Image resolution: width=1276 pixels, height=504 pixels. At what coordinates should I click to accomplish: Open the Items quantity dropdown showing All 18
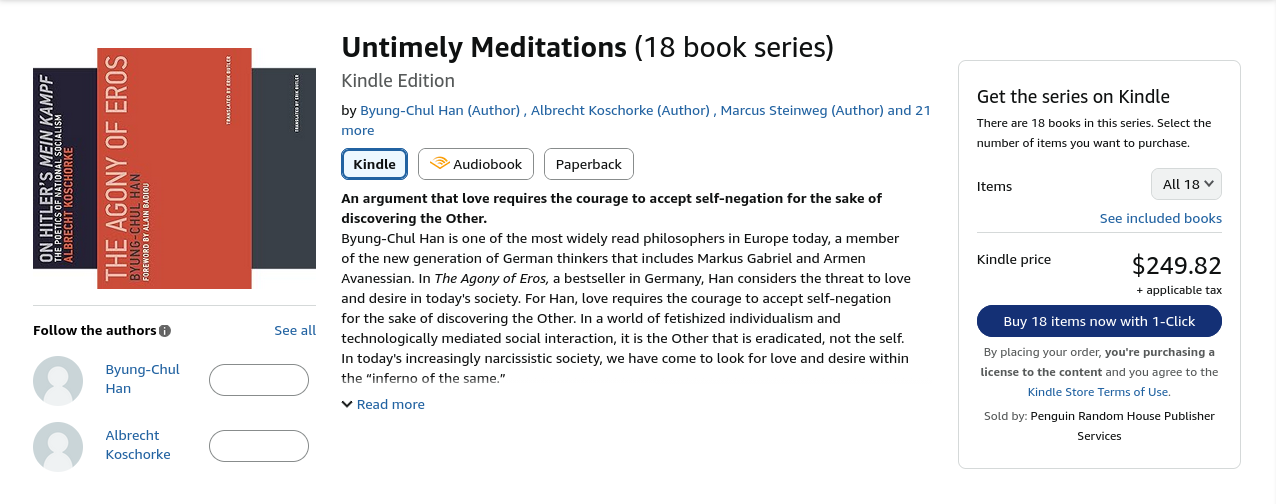(x=1186, y=184)
